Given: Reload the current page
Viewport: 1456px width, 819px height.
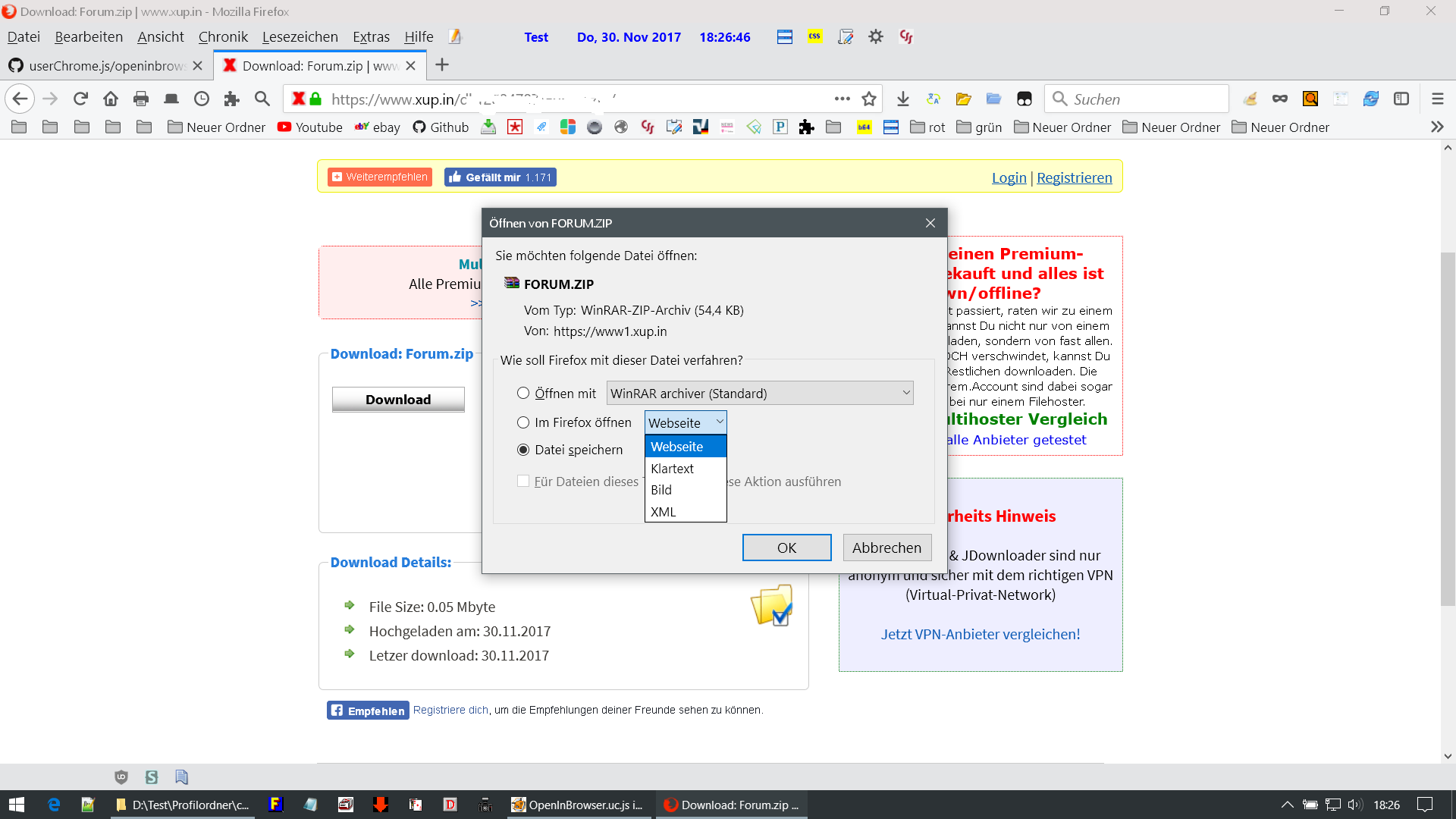Looking at the screenshot, I should click(80, 99).
